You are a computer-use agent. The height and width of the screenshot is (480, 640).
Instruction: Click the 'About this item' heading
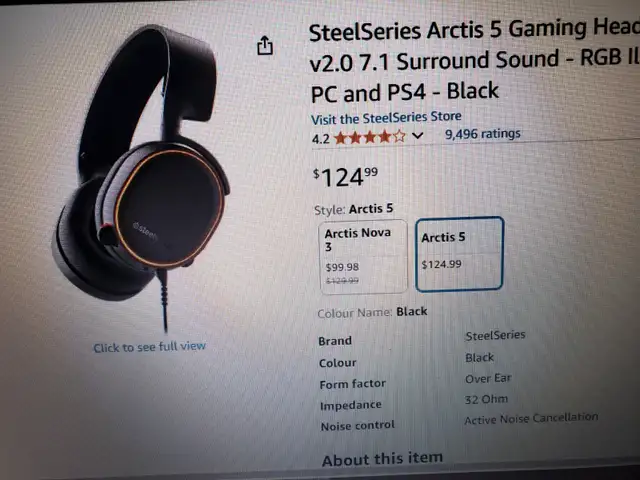(x=382, y=459)
